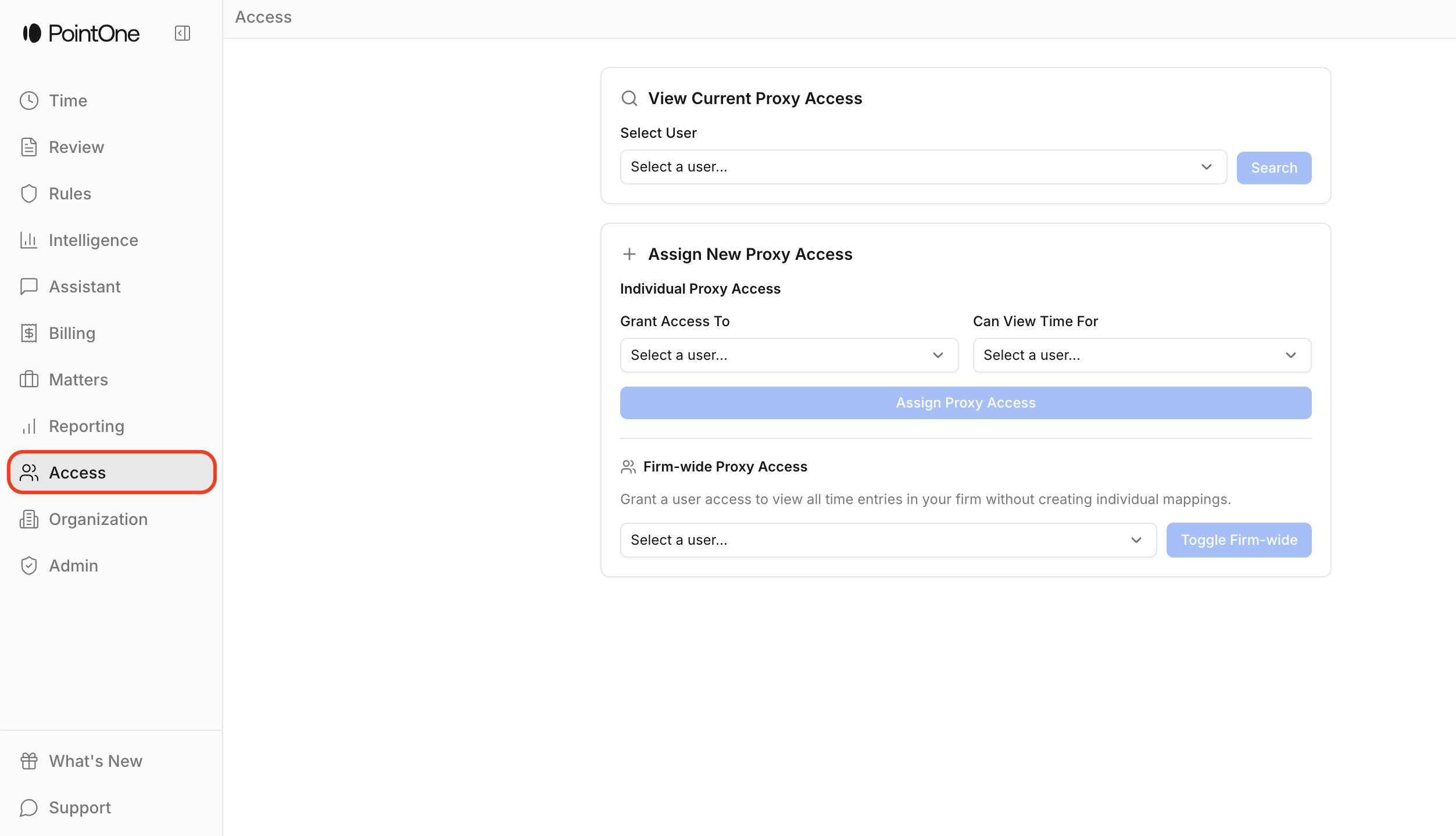Open the Grant Access To user dropdown
The width and height of the screenshot is (1456, 836).
789,355
